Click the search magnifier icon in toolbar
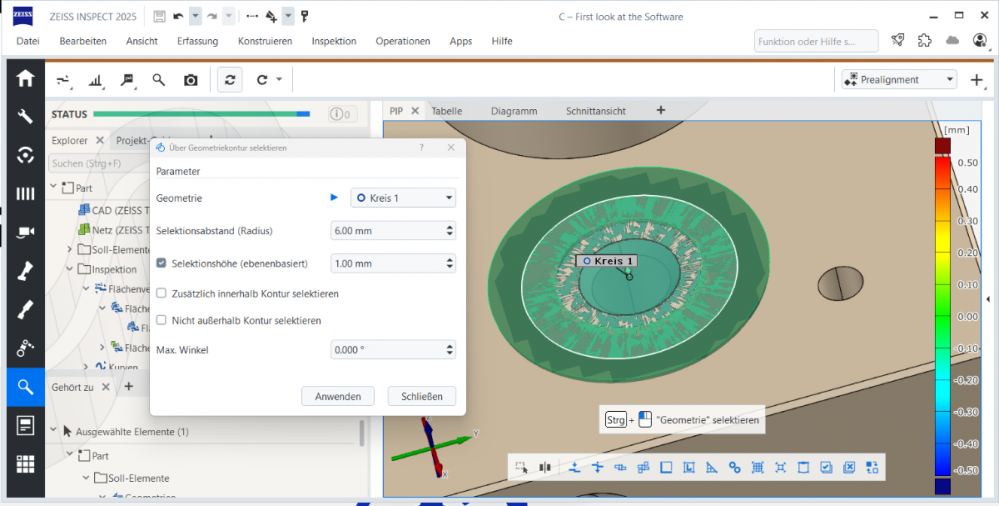The width and height of the screenshot is (999, 506). (159, 80)
